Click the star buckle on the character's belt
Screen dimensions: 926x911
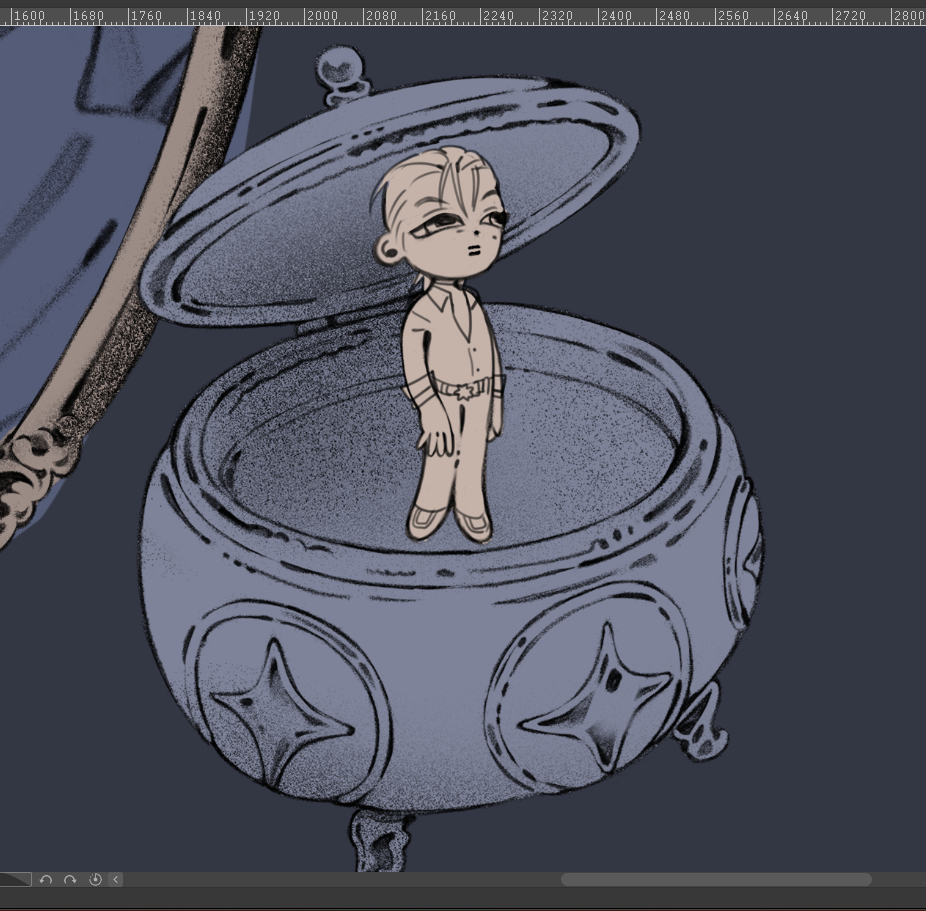point(462,390)
